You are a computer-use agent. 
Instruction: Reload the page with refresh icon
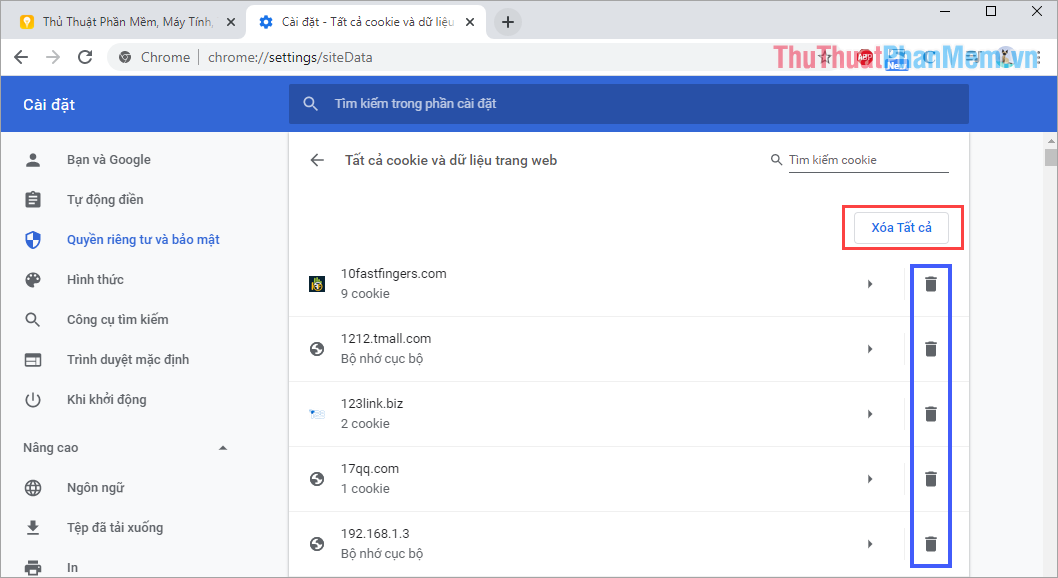point(85,57)
